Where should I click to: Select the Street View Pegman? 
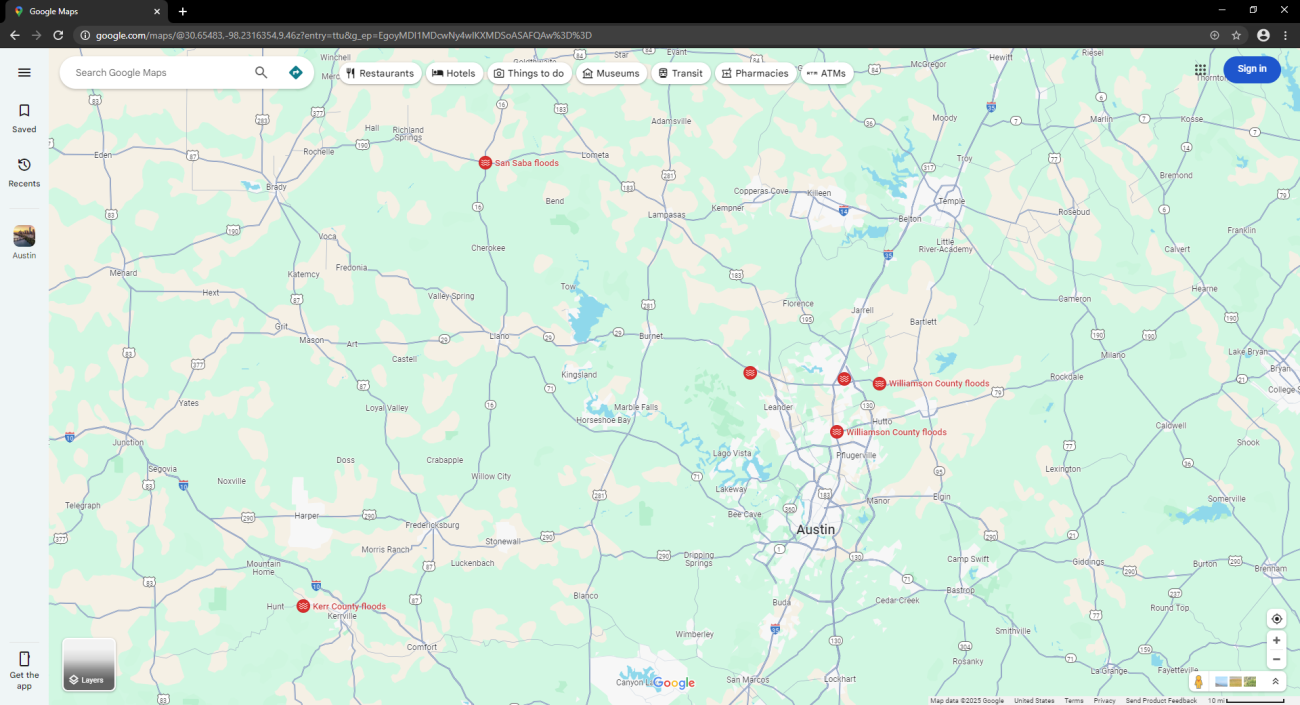[x=1198, y=682]
